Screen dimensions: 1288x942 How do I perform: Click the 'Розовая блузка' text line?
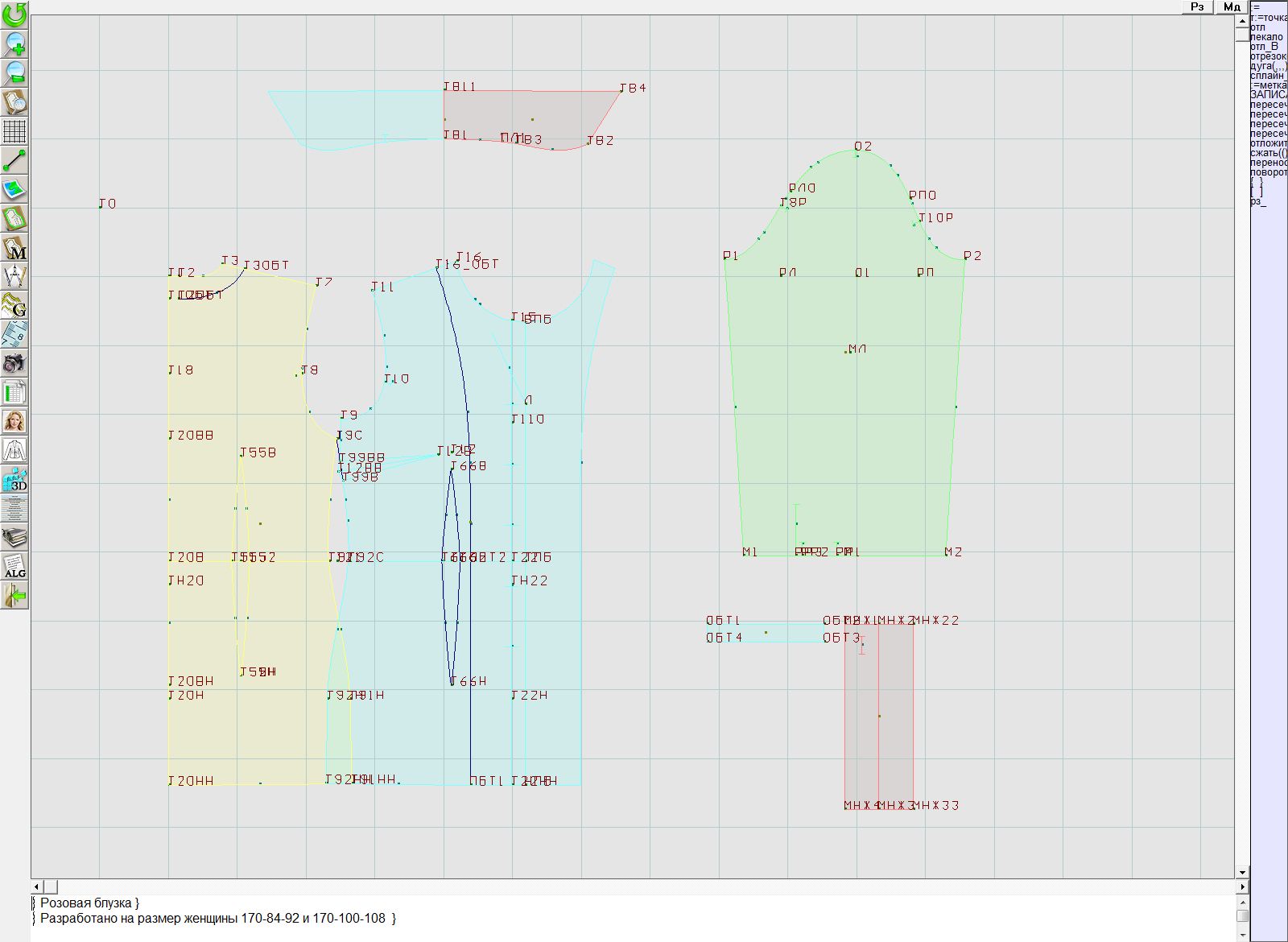[89, 903]
